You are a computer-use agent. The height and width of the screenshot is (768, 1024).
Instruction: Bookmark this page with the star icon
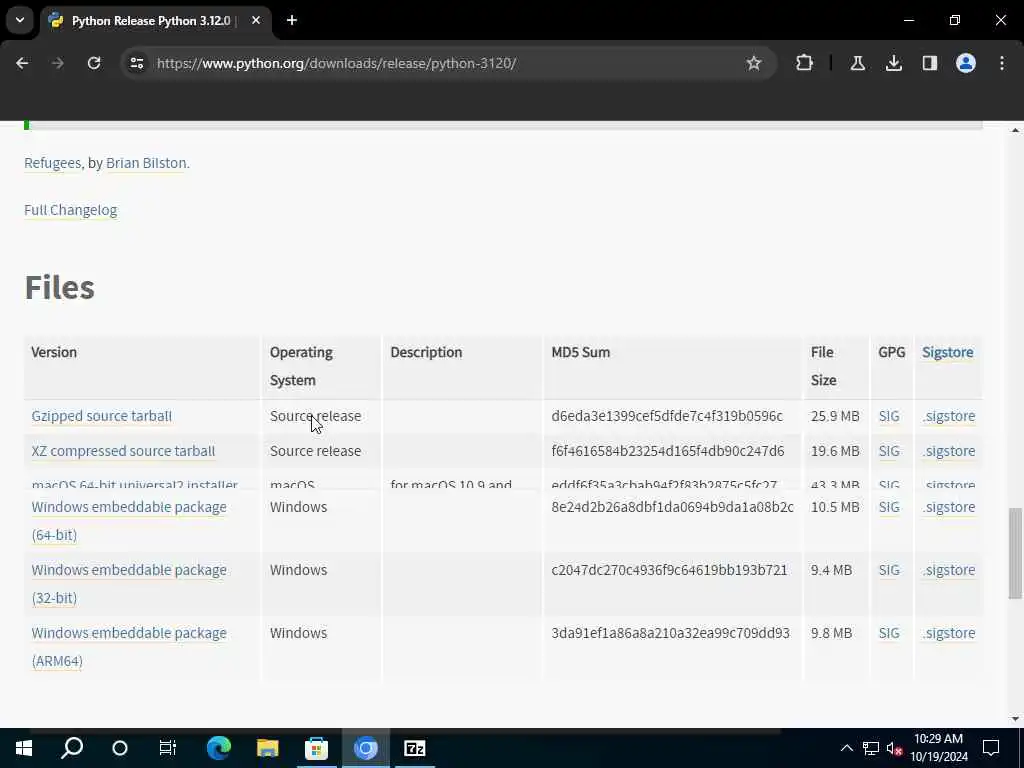coord(754,63)
